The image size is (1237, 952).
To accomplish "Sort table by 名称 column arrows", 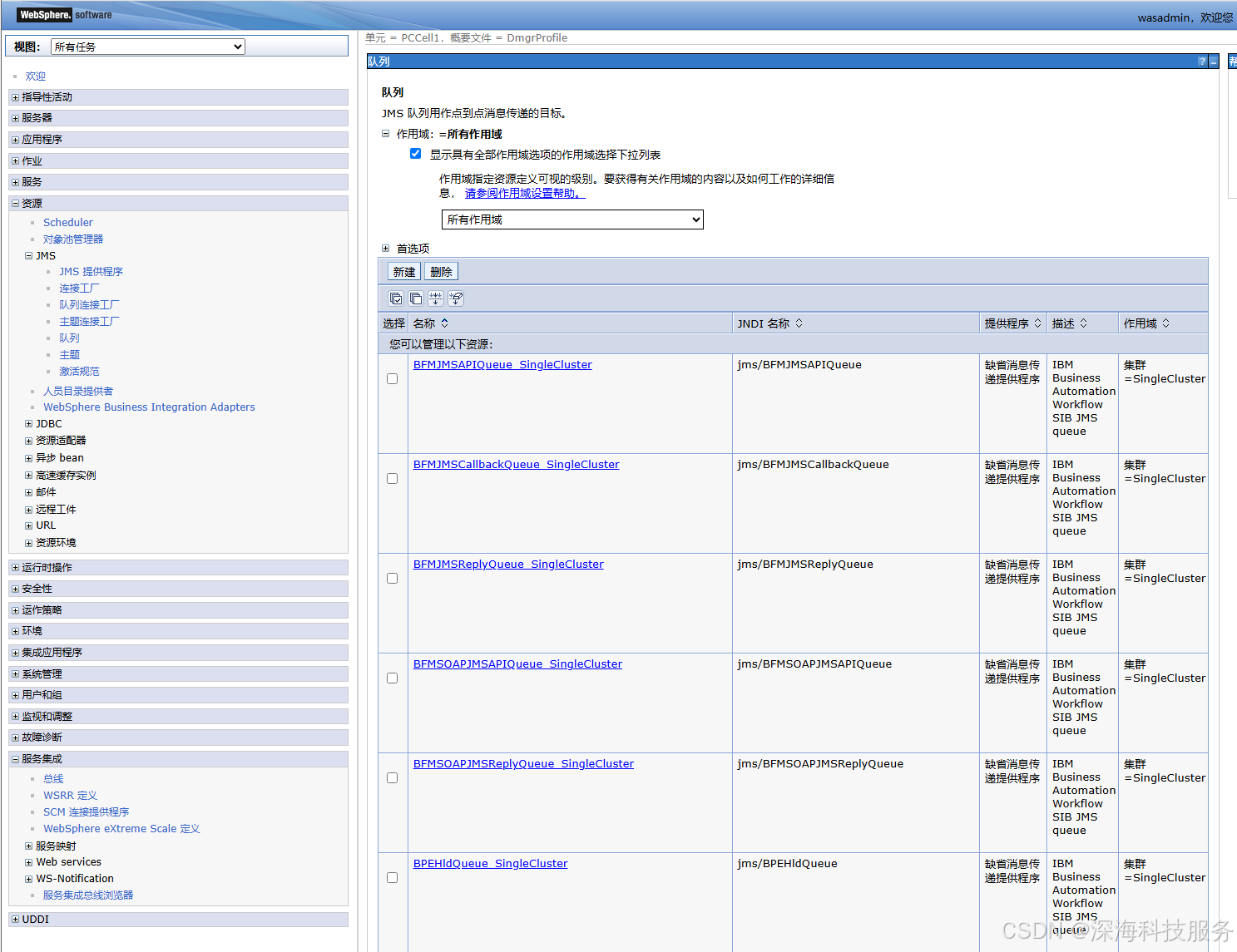I will (x=445, y=323).
